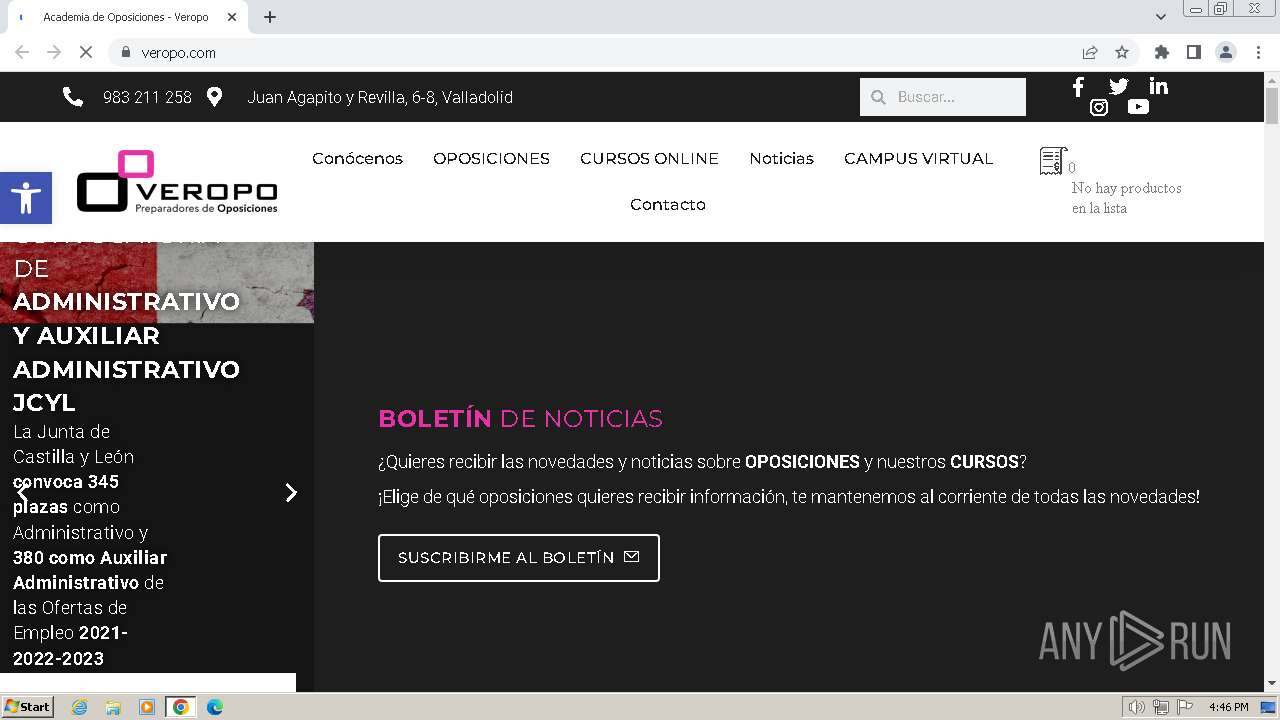Open File Explorer from taskbar
The image size is (1280, 720).
coord(113,707)
